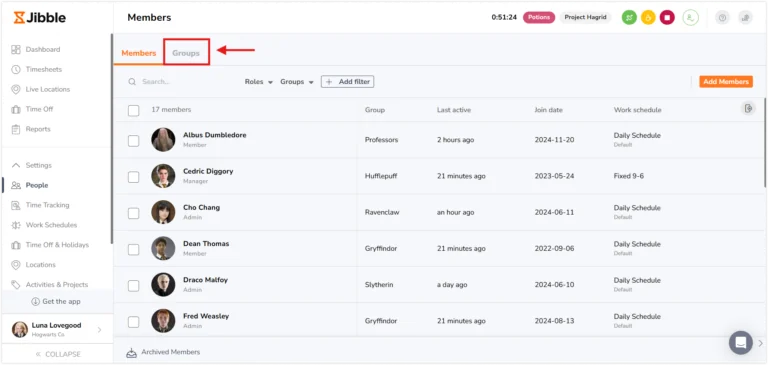Collapse the Settings section
This screenshot has width=768, height=365.
coord(32,166)
